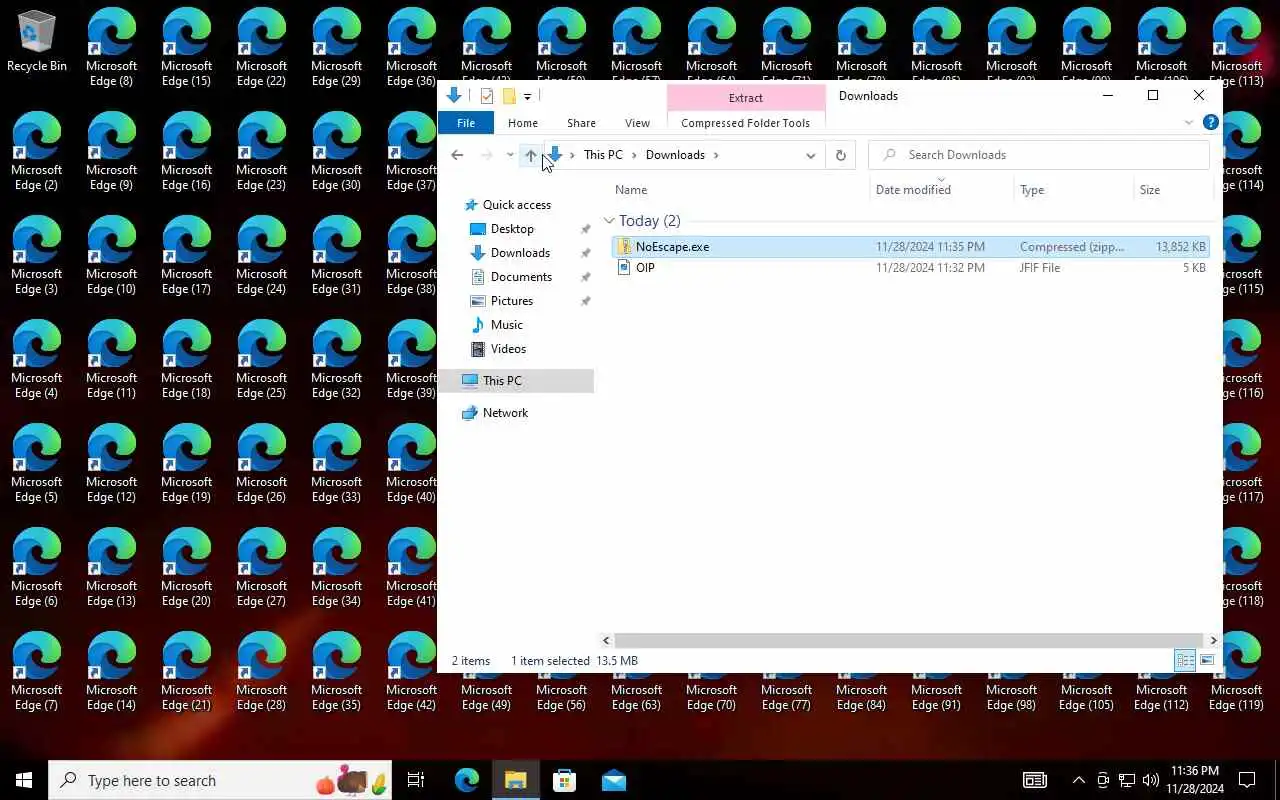Show hidden tray icons with the up chevron
This screenshot has width=1280, height=800.
(1078, 780)
